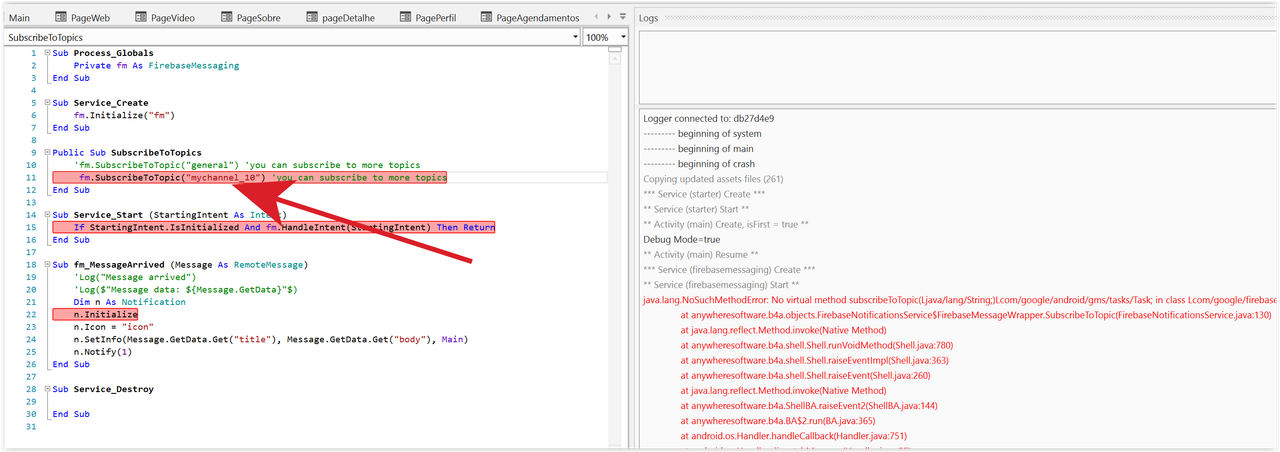Click the PageSobre tab's module icon

tap(227, 18)
